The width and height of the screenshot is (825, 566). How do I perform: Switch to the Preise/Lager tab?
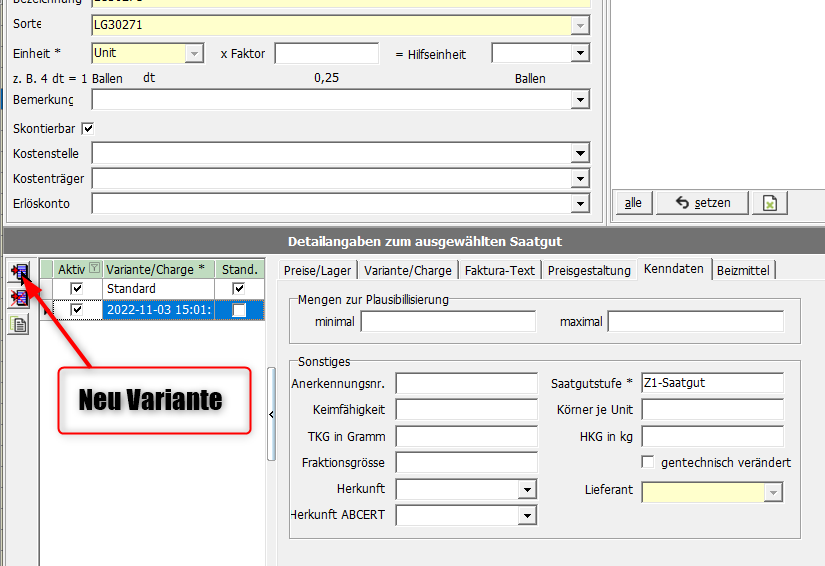coord(315,270)
